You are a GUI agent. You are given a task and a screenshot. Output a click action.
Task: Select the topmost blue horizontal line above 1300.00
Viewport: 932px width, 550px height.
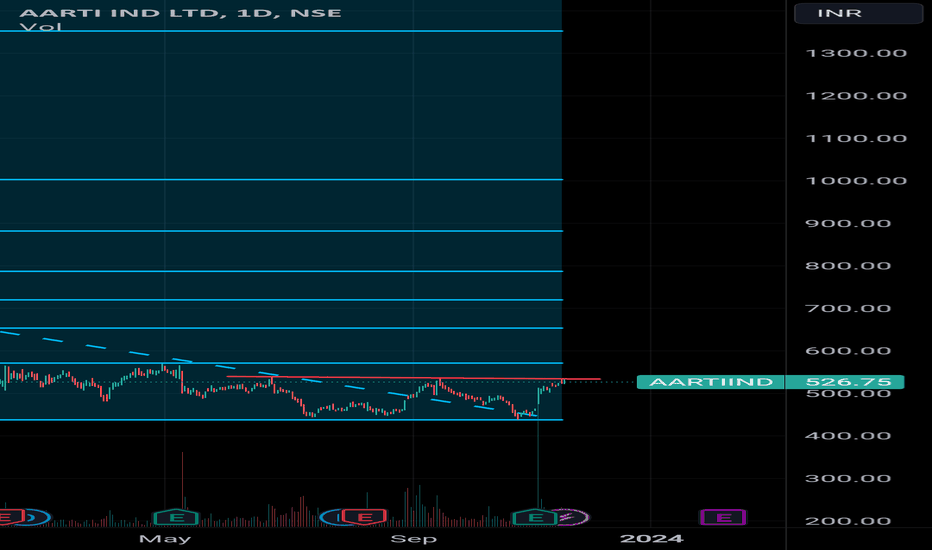click(281, 31)
